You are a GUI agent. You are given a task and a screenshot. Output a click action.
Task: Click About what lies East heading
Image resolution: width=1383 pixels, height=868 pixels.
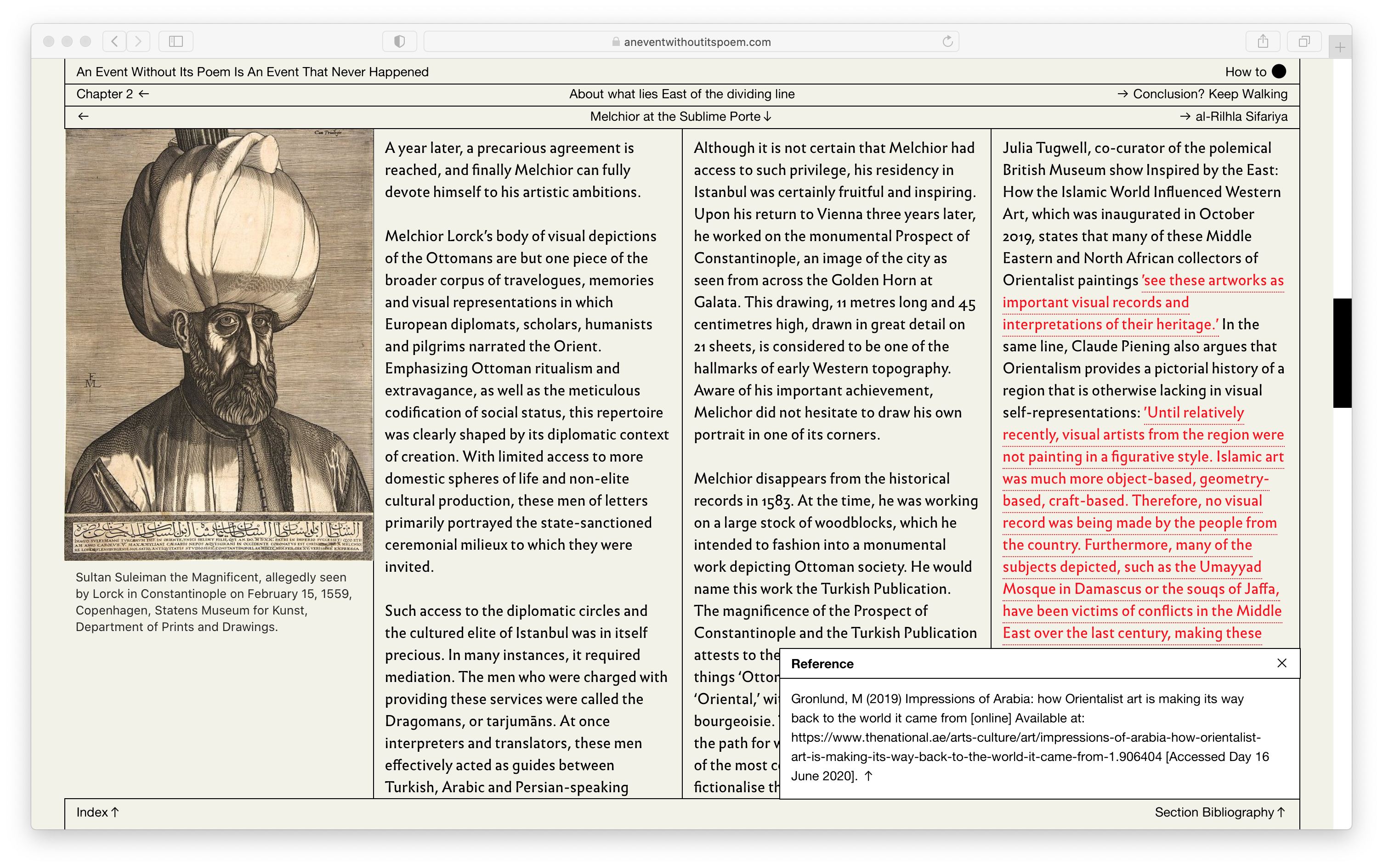tap(682, 94)
